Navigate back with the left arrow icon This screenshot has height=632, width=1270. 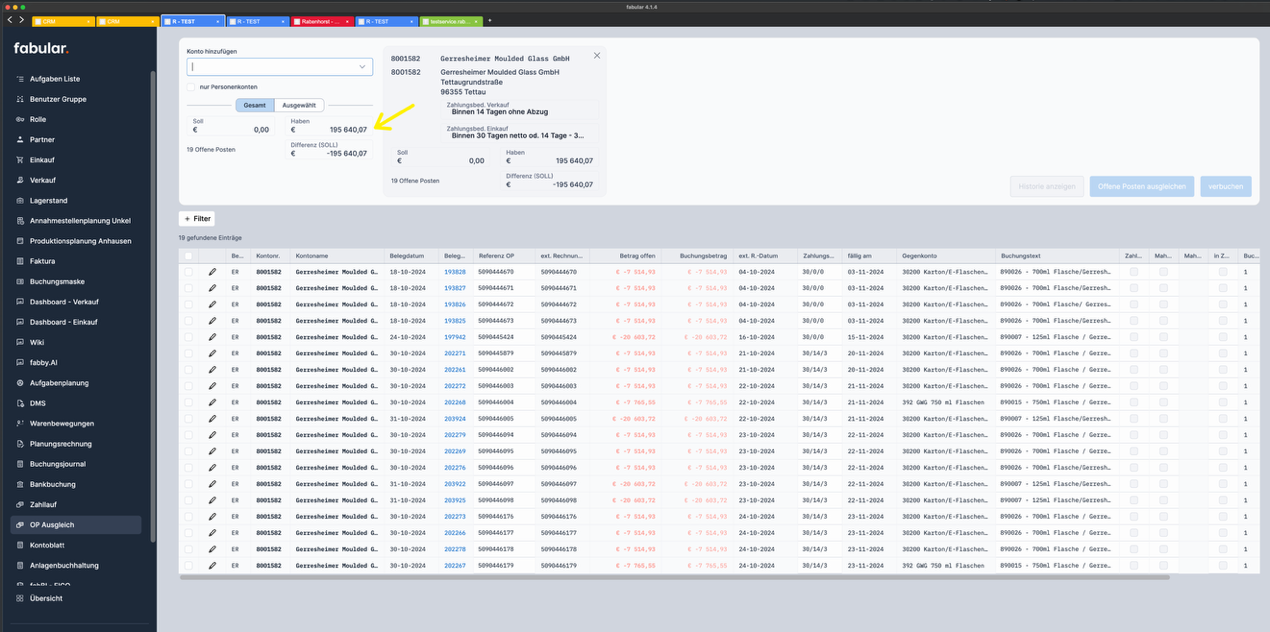(10, 20)
